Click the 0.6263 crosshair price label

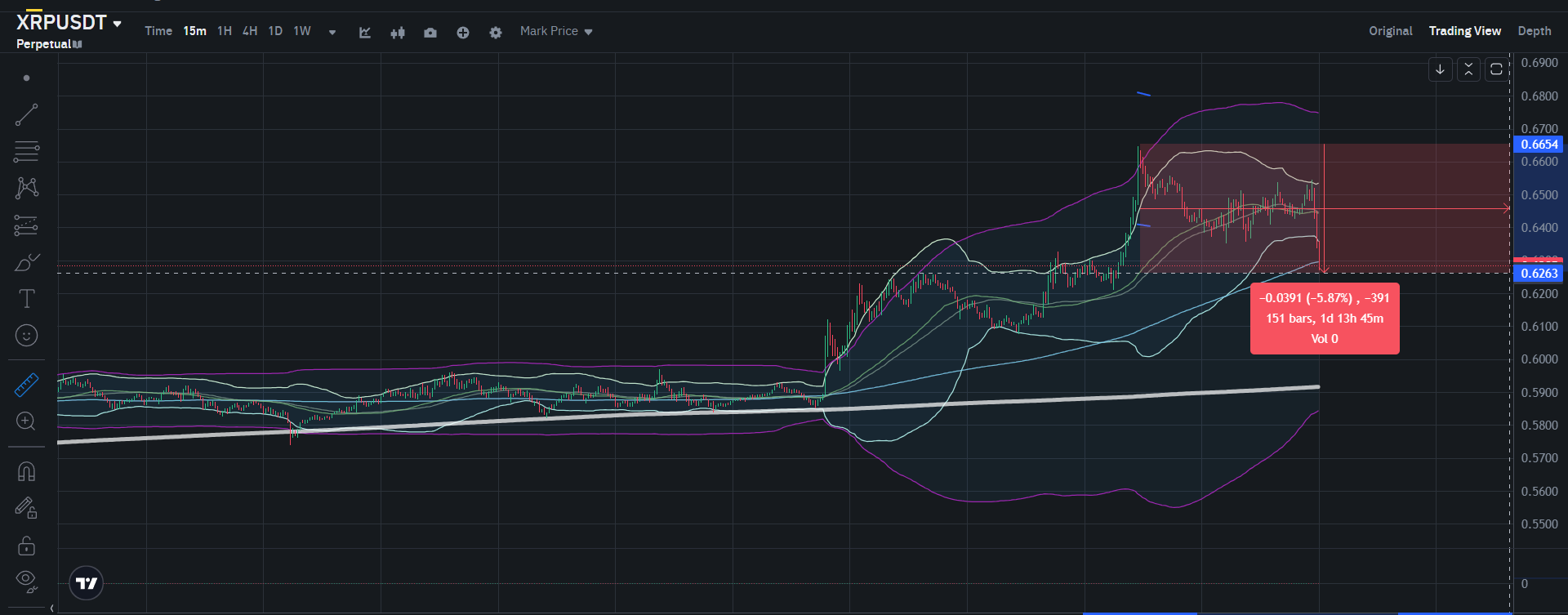point(1539,274)
